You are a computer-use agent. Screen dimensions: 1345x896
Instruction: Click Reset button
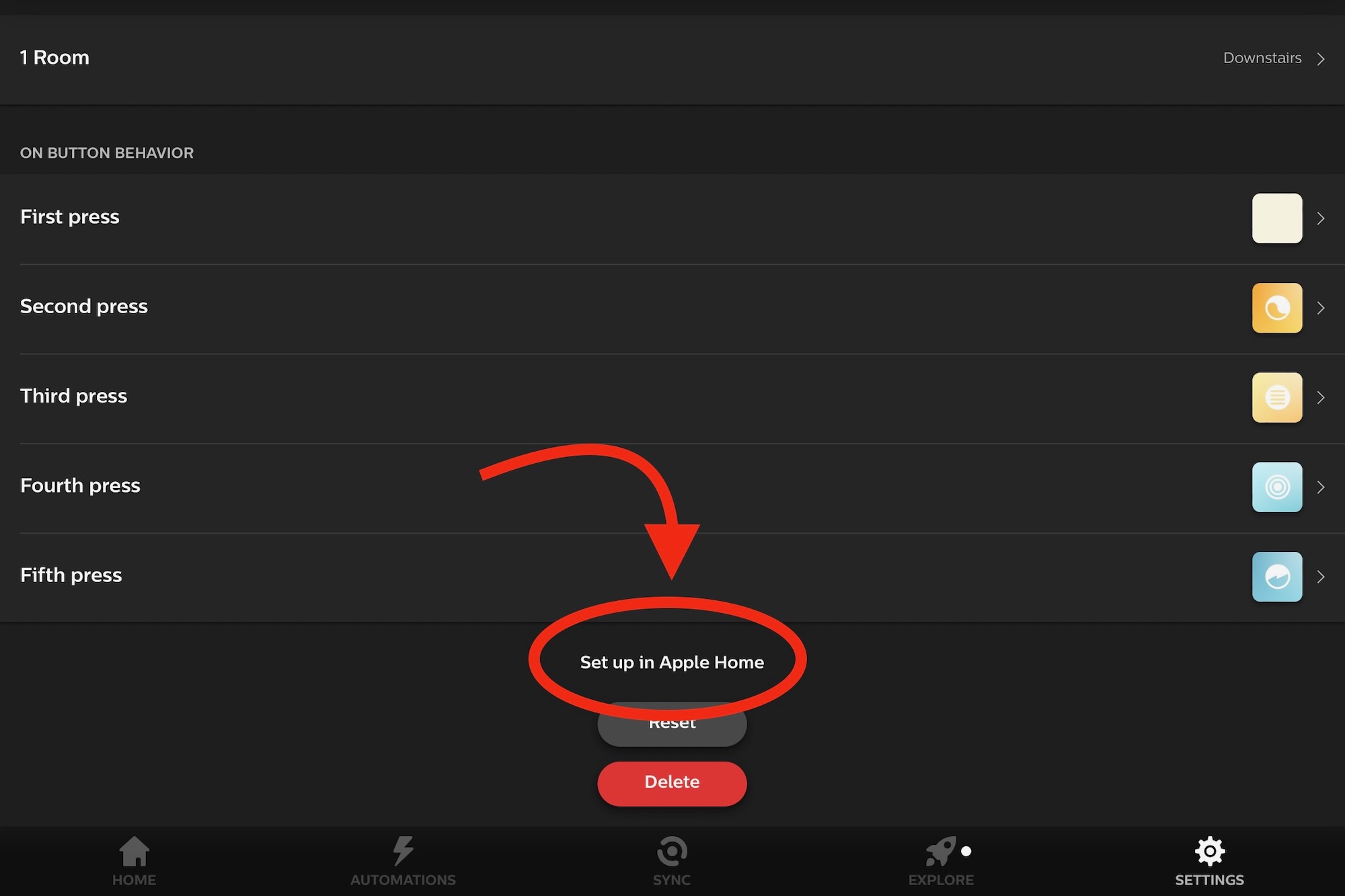(672, 722)
